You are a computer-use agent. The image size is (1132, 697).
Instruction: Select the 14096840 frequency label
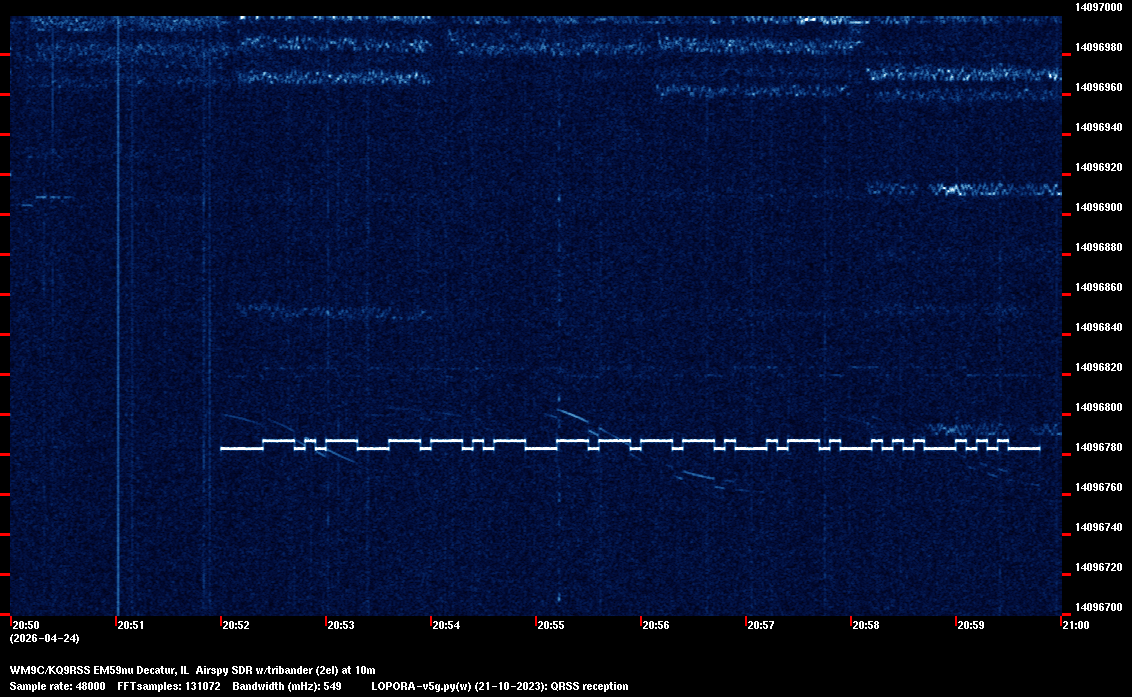[x=1098, y=327]
